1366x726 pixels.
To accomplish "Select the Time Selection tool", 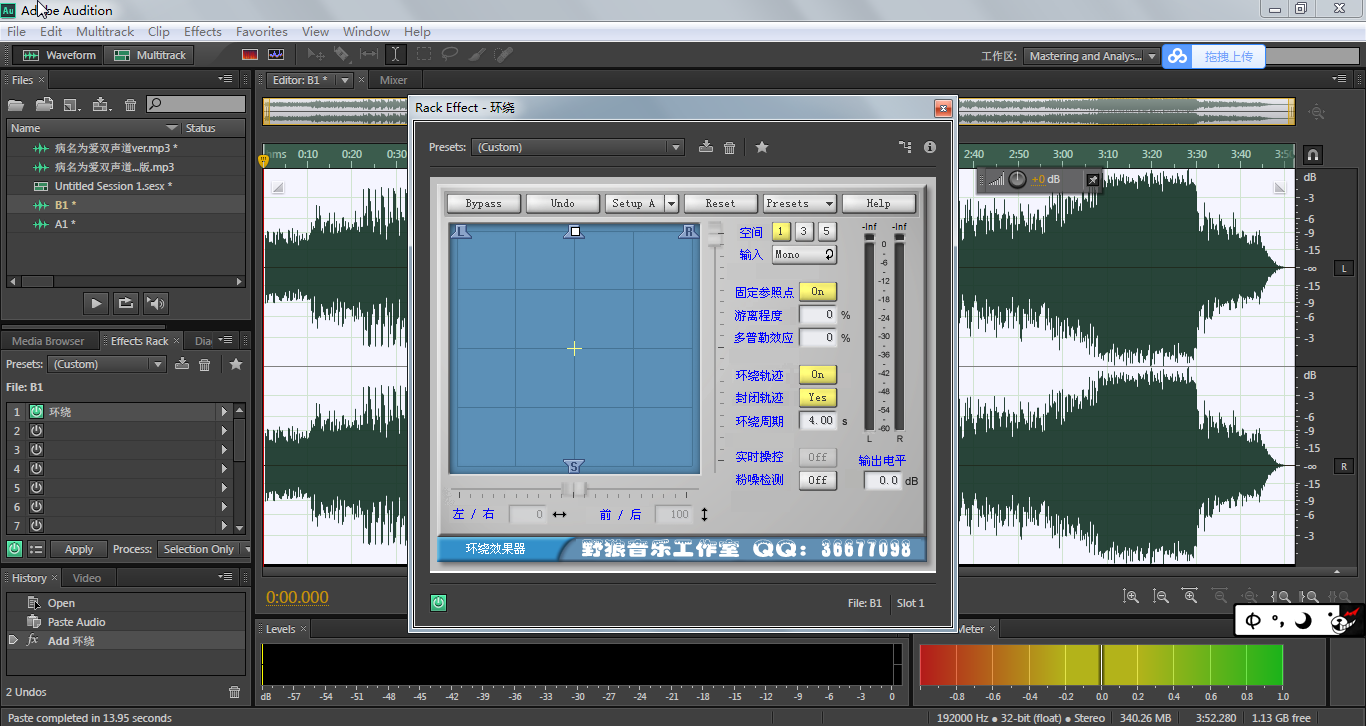I will point(396,55).
